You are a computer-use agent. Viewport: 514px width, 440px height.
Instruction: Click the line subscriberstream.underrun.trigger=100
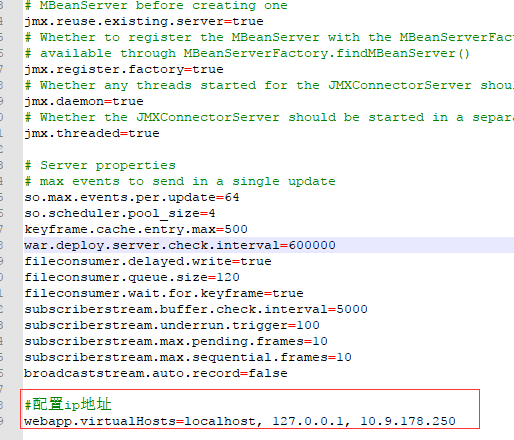click(x=172, y=325)
